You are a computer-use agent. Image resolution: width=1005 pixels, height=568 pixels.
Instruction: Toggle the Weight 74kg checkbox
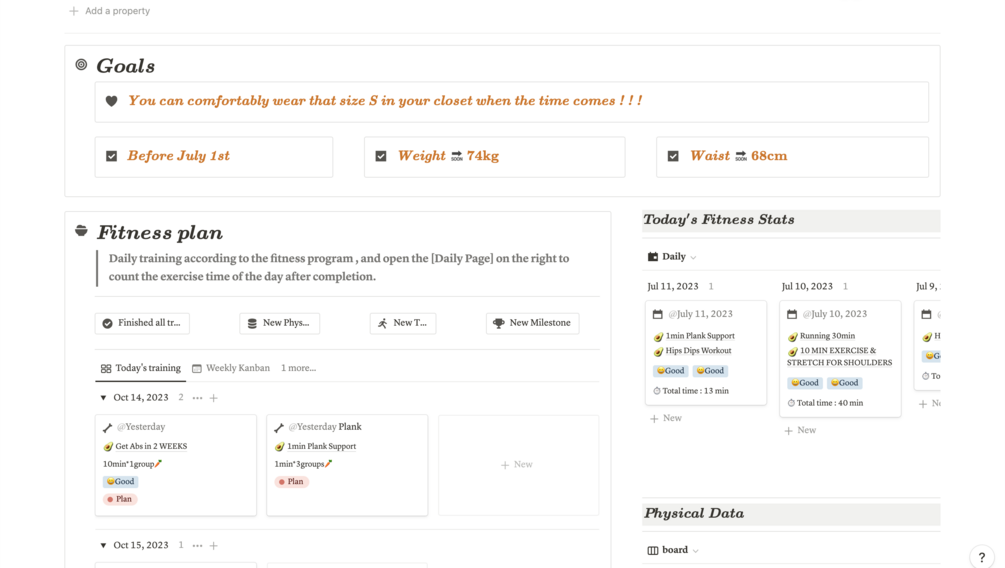381,156
